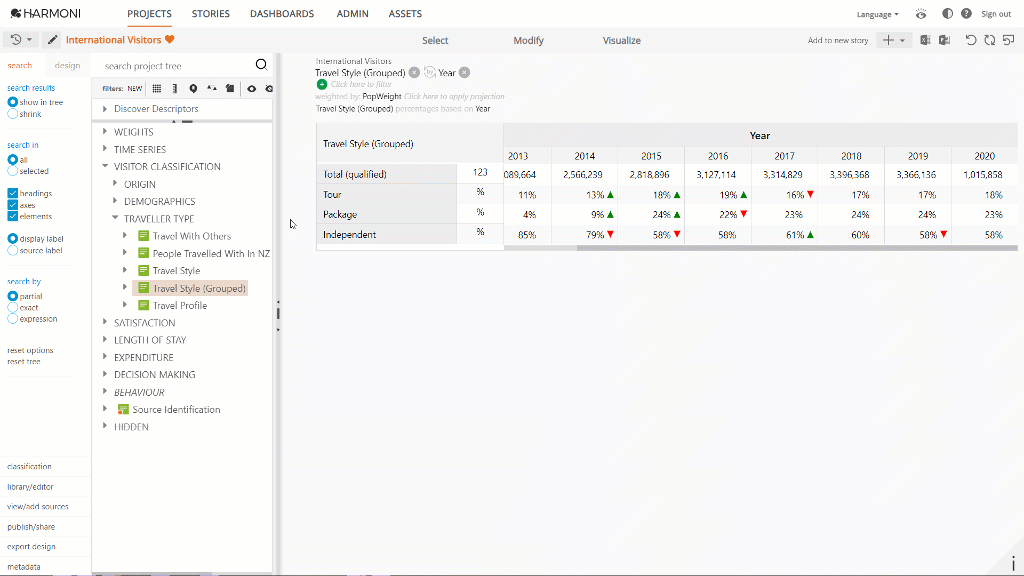Screen dimensions: 1024x576
Task: Expand the WEIGHTS tree node
Action: tap(104, 131)
